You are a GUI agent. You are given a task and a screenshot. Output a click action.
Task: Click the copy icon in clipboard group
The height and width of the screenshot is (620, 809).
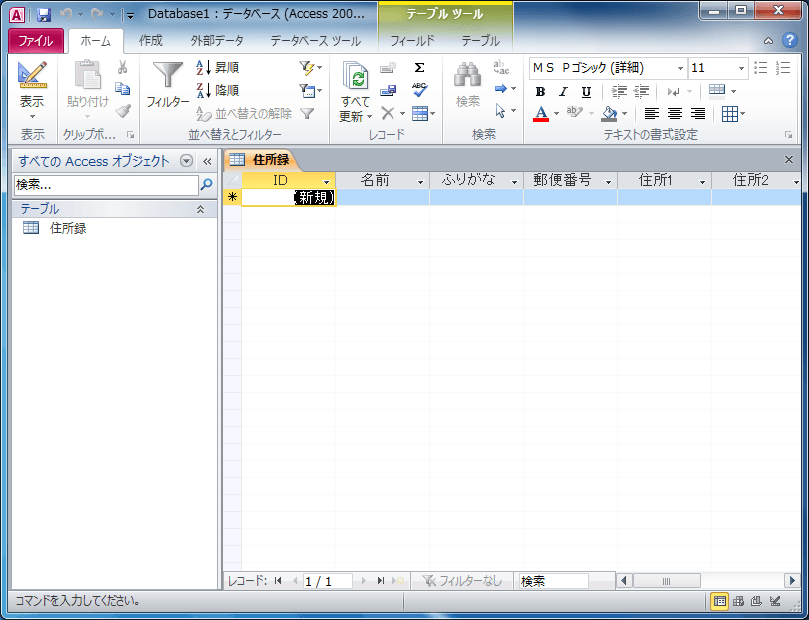click(122, 89)
